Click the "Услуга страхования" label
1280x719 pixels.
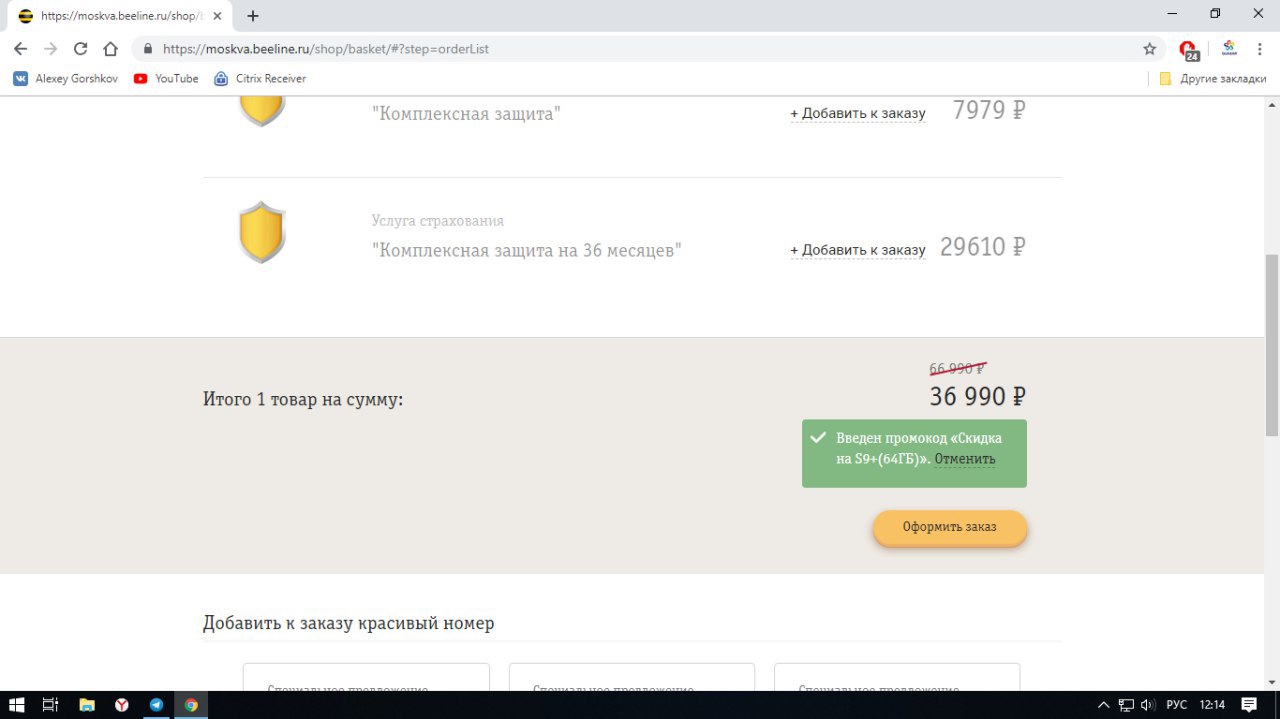437,220
